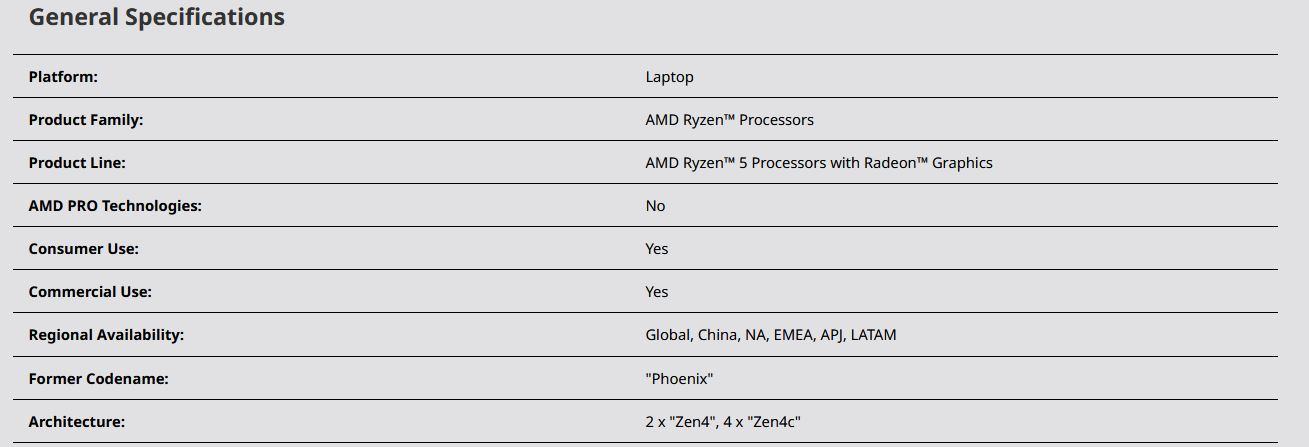The image size is (1309, 447).
Task: Click the General Specifications heading
Action: tap(156, 17)
